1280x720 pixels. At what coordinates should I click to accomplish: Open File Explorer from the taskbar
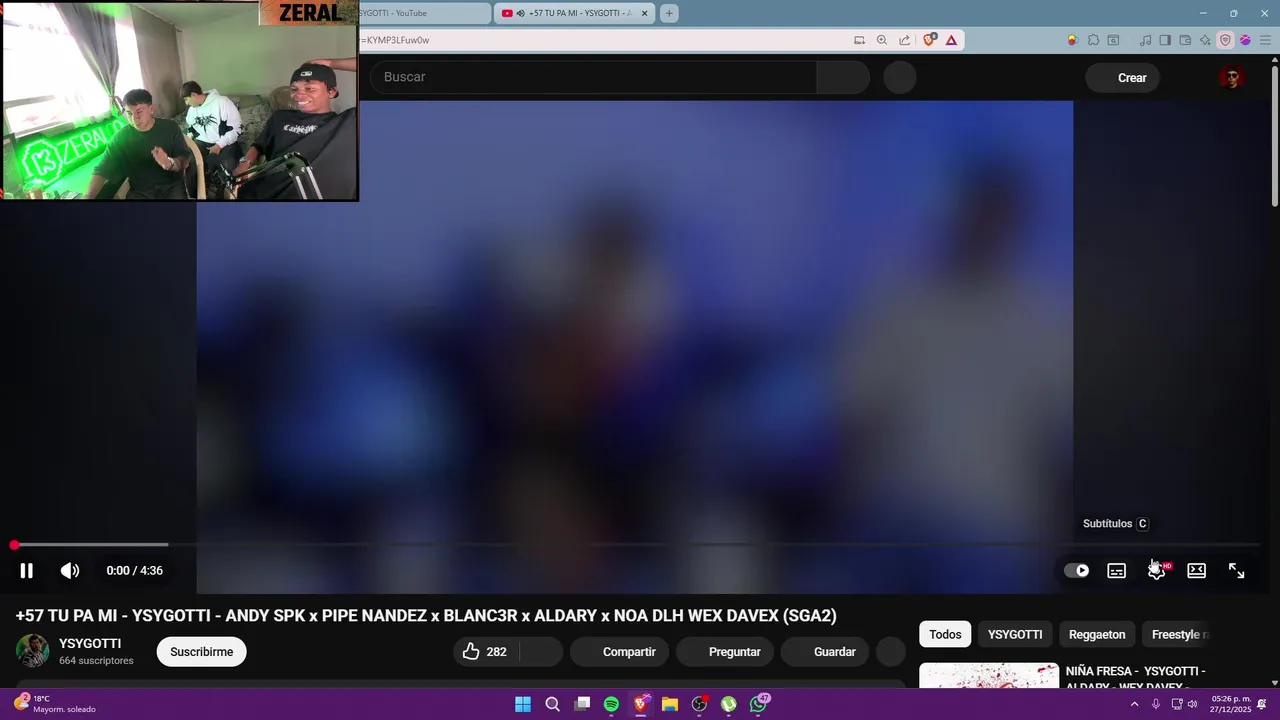[670, 704]
